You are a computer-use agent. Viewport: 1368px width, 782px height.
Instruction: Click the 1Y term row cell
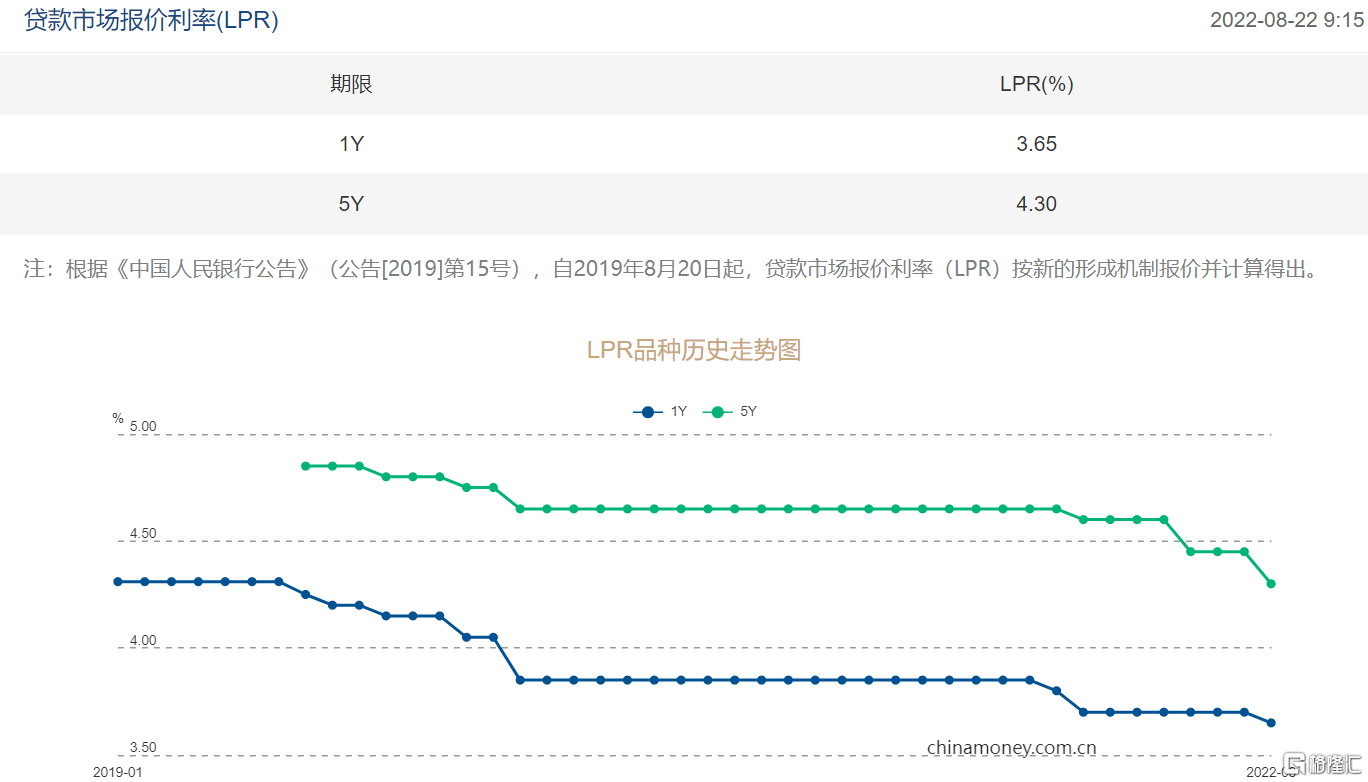[351, 144]
